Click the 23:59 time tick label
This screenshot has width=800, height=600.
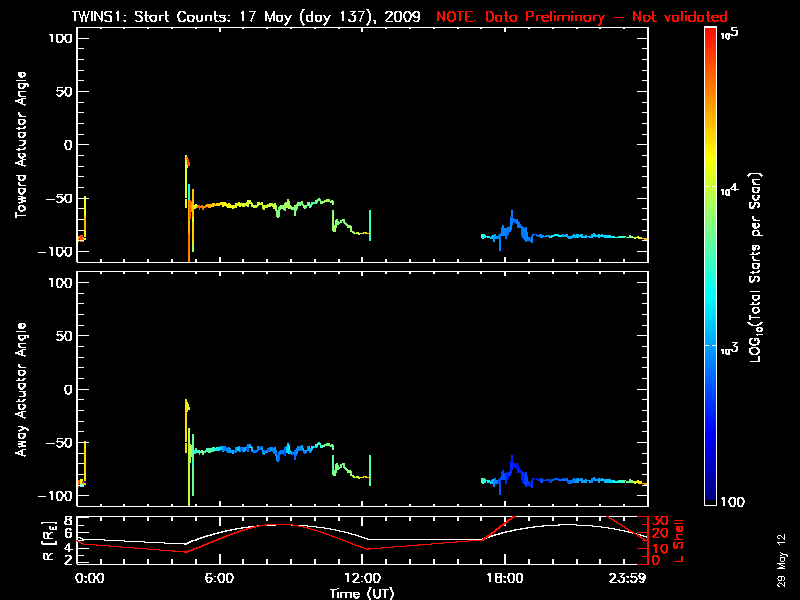628,578
